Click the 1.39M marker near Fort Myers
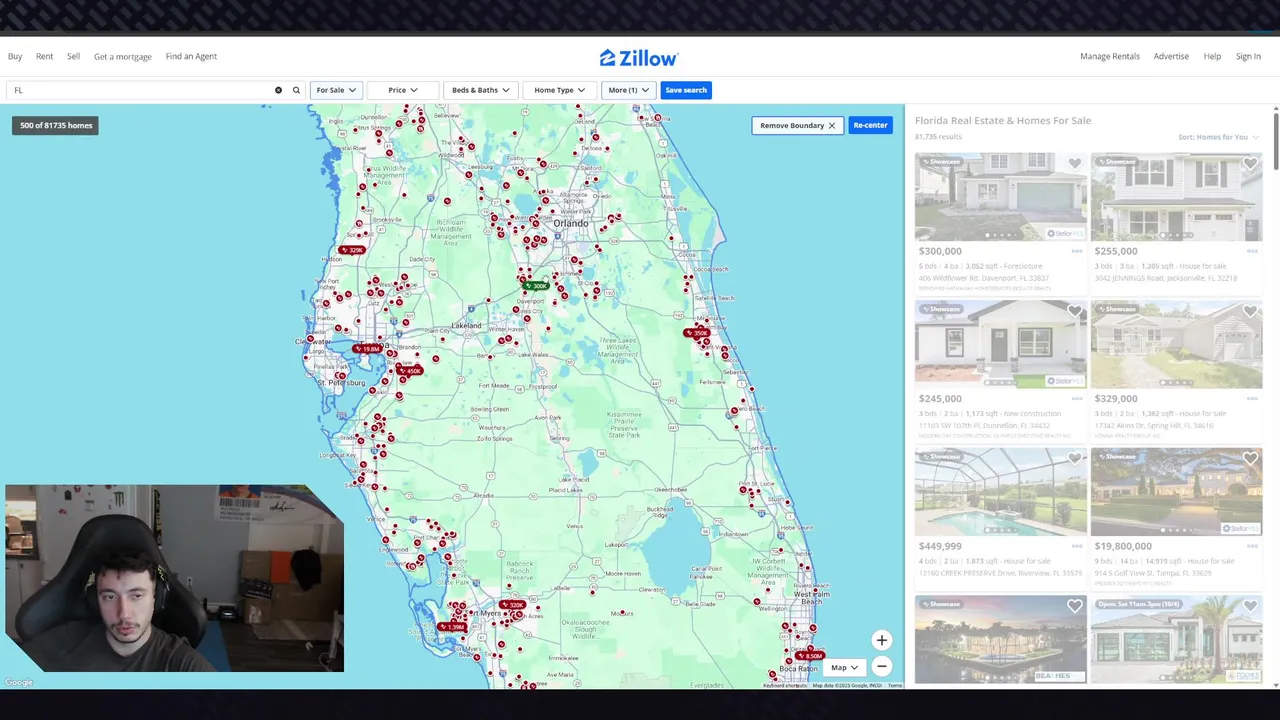 (452, 627)
